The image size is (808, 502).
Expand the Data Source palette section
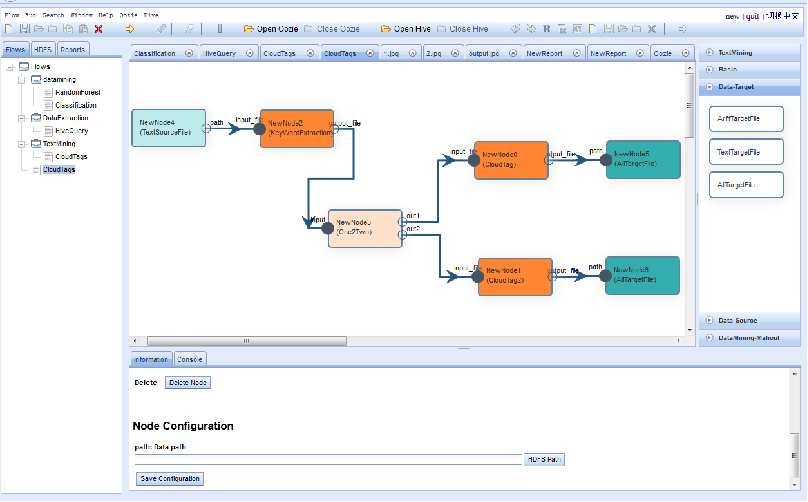coord(710,320)
